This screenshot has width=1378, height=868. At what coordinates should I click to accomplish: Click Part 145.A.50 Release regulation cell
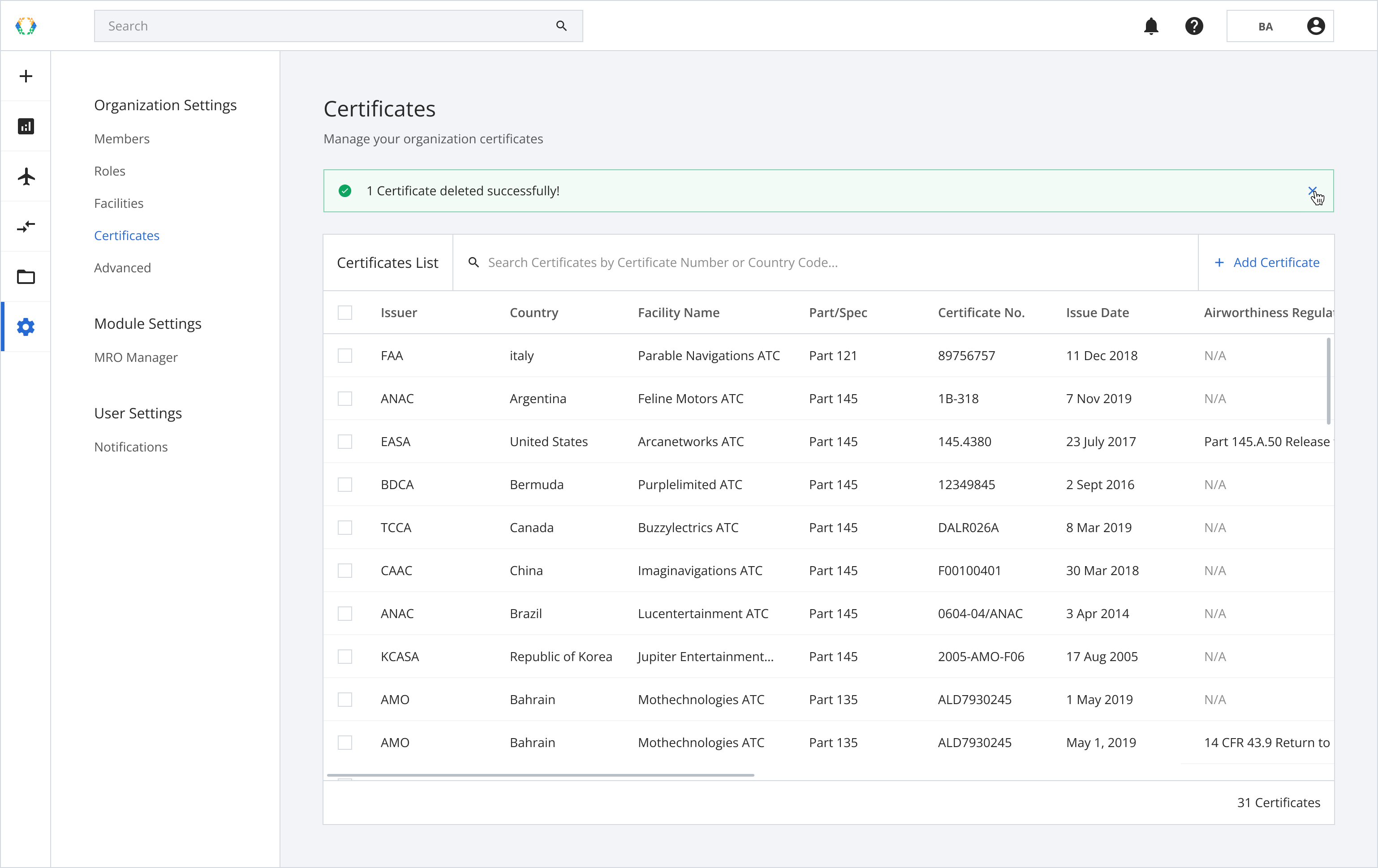tap(1269, 441)
